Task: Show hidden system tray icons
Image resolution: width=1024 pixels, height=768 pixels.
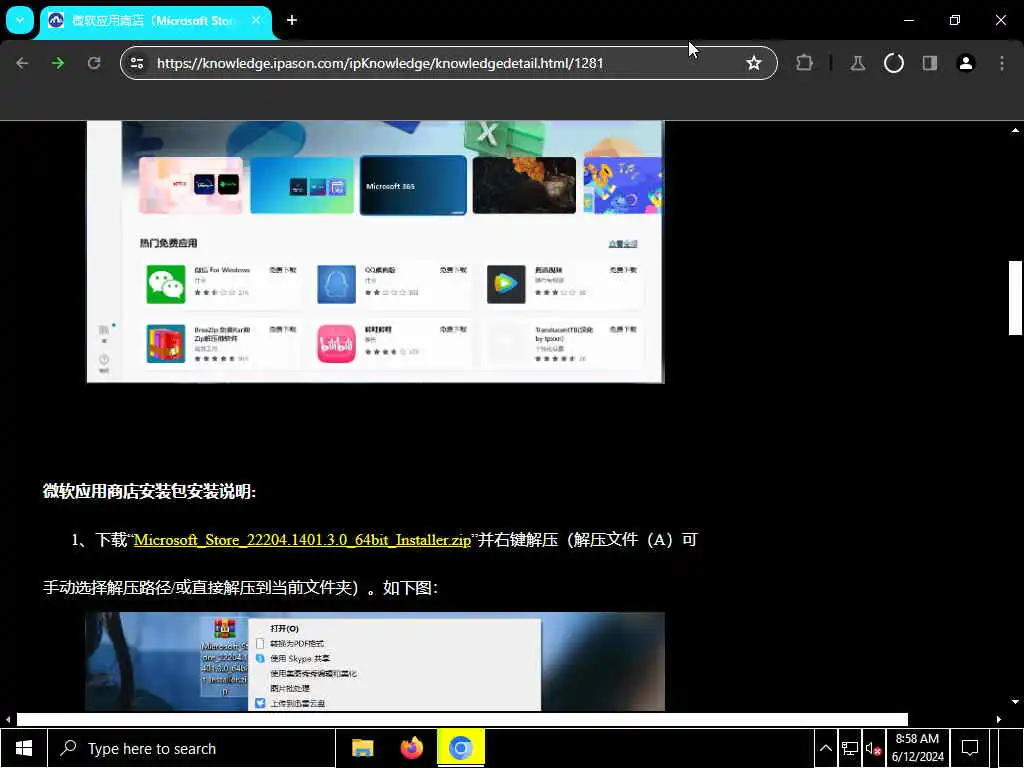Action: click(825, 748)
